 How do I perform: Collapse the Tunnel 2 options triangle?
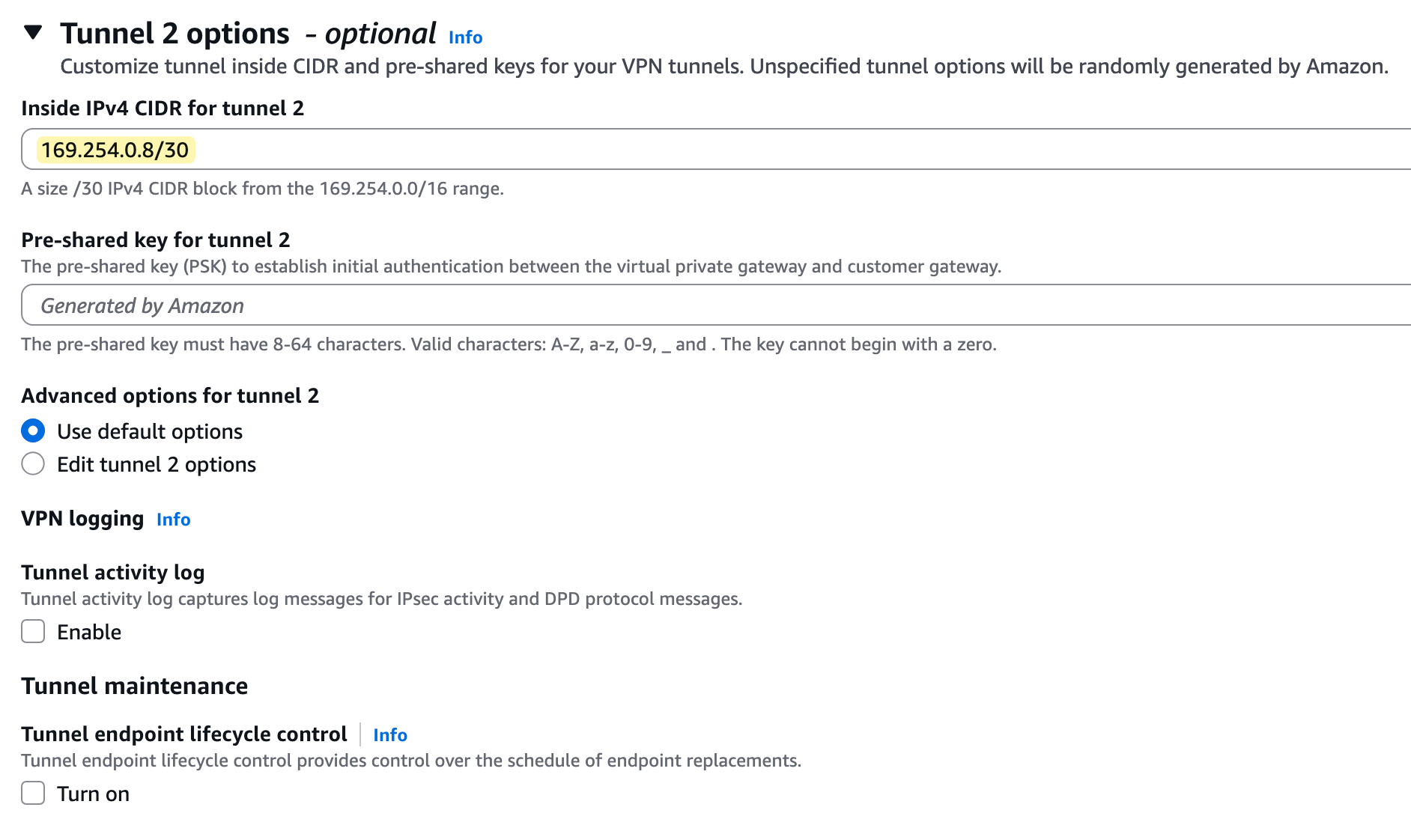[x=33, y=32]
